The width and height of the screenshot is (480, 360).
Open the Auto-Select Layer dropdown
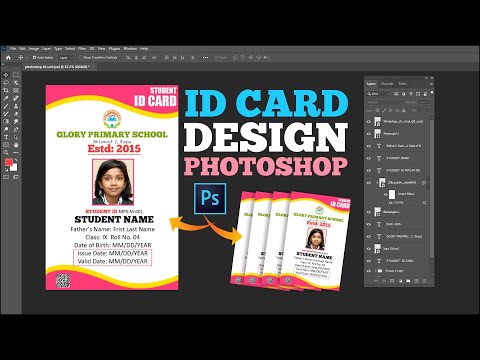[x=66, y=58]
